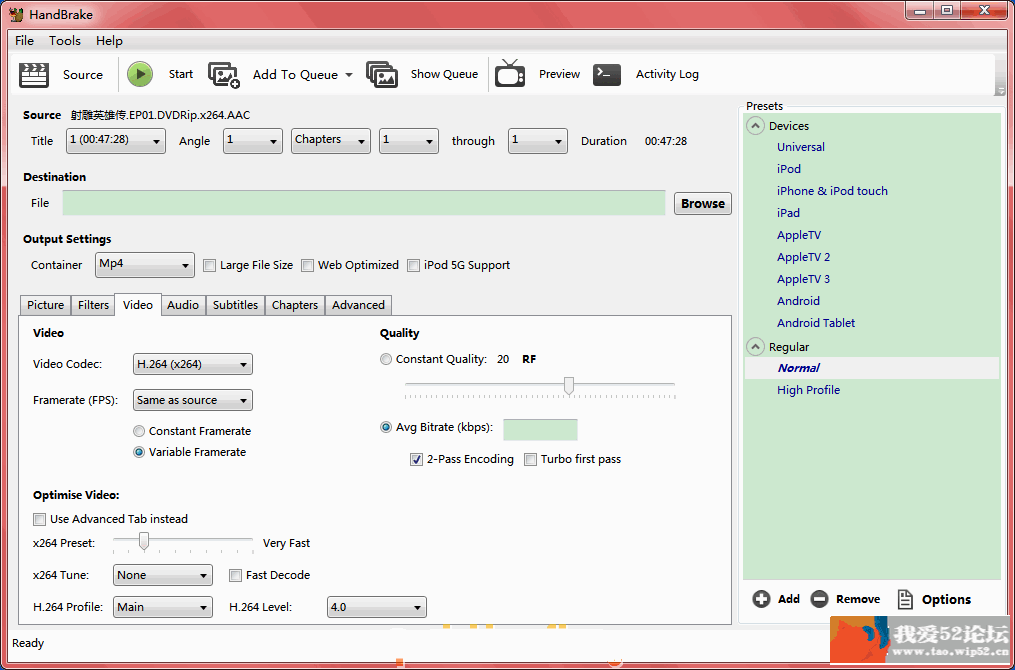Open the Tools menu
The image size is (1015, 670).
tap(65, 40)
